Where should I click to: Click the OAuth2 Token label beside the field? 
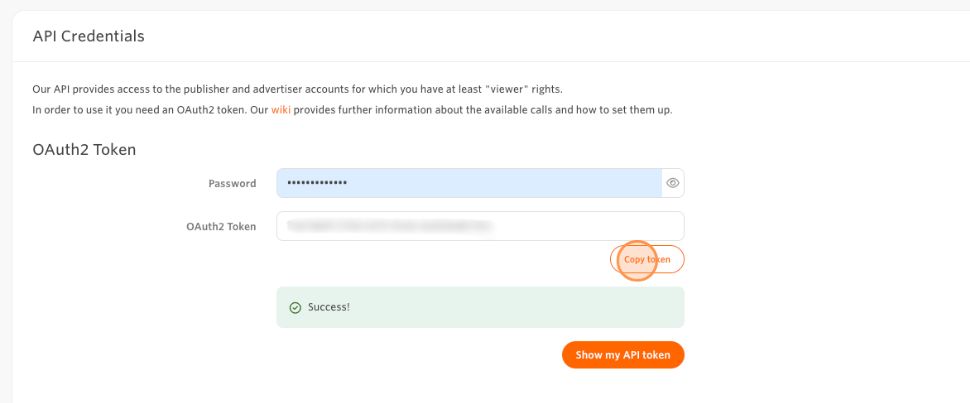point(221,227)
